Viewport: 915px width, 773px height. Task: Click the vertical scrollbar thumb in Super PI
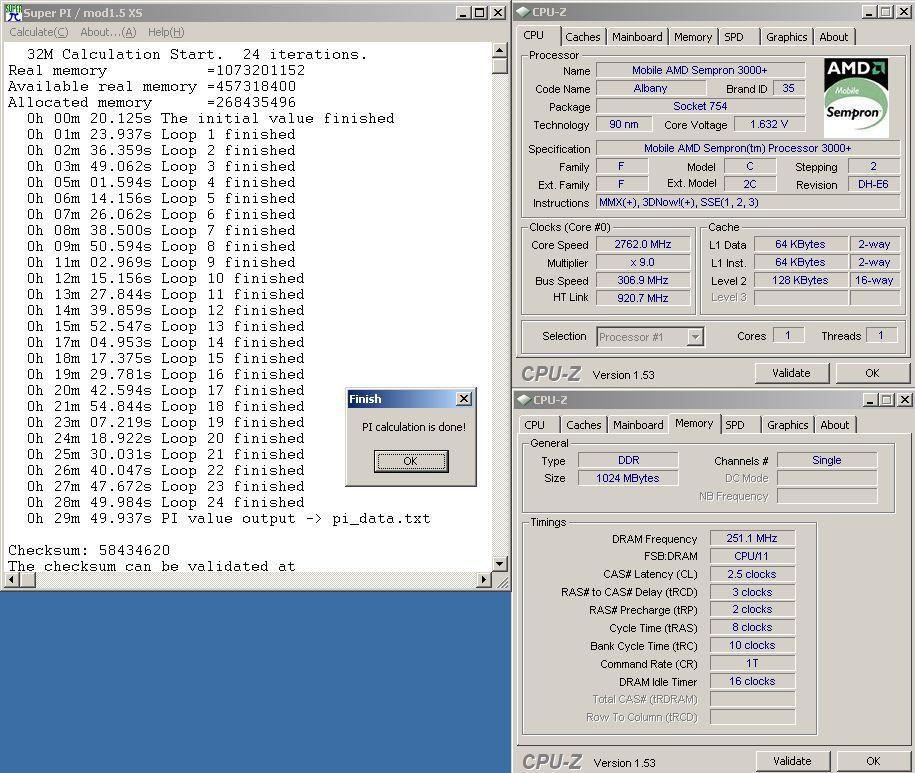click(499, 65)
